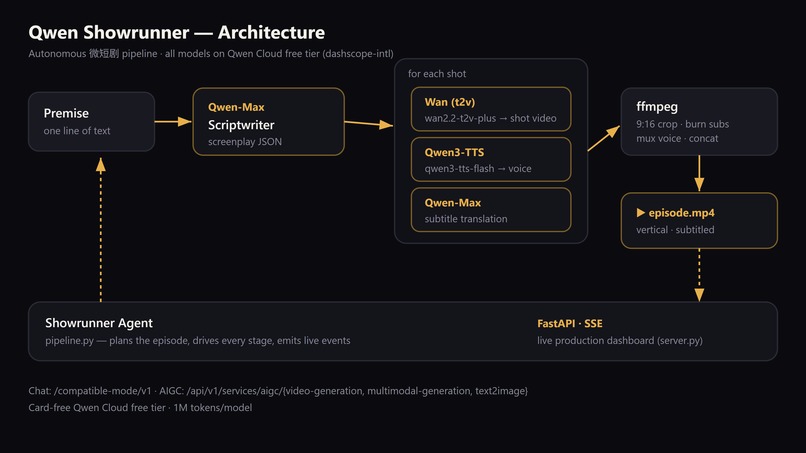Click the 'for each shot' group label

(x=437, y=74)
